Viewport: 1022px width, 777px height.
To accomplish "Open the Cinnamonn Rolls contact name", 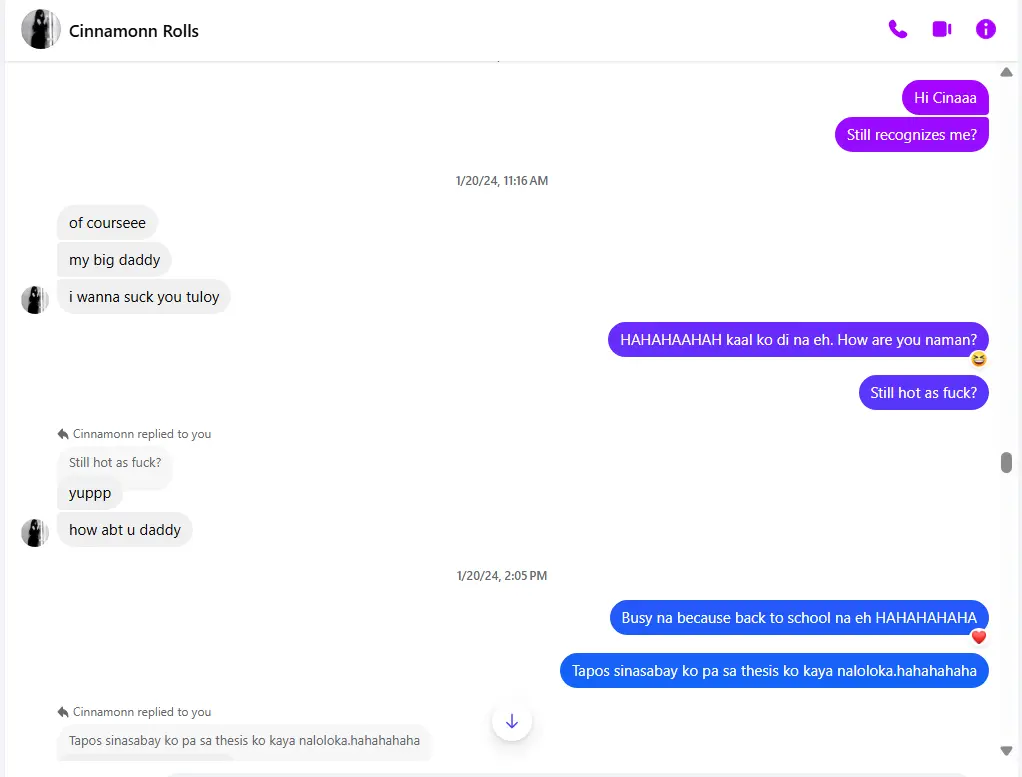I will [134, 31].
